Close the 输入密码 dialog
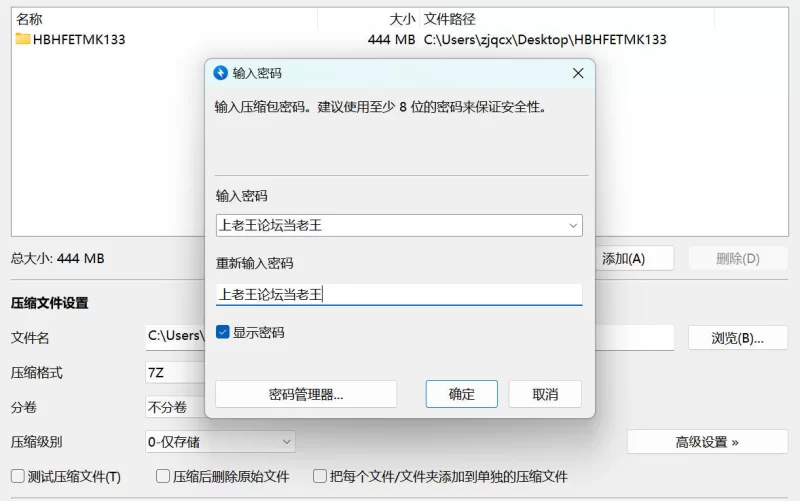This screenshot has width=800, height=501. tap(578, 73)
